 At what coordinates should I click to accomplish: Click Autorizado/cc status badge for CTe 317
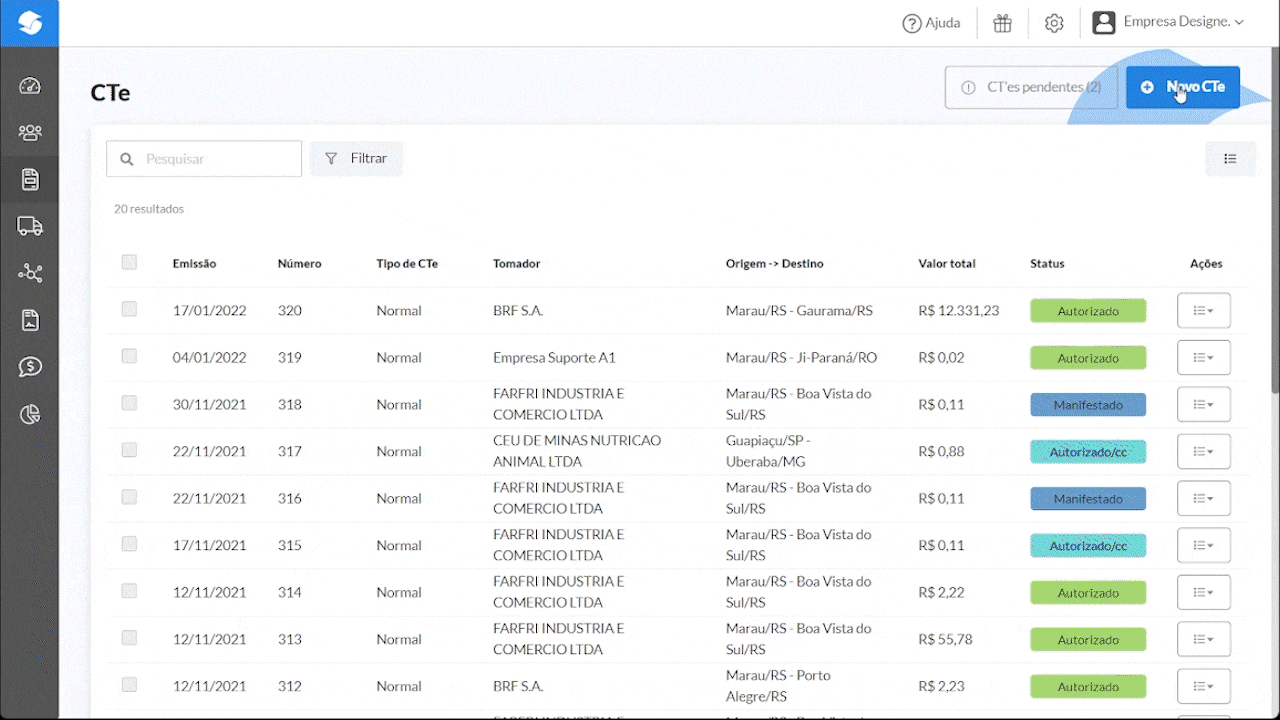click(x=1088, y=452)
